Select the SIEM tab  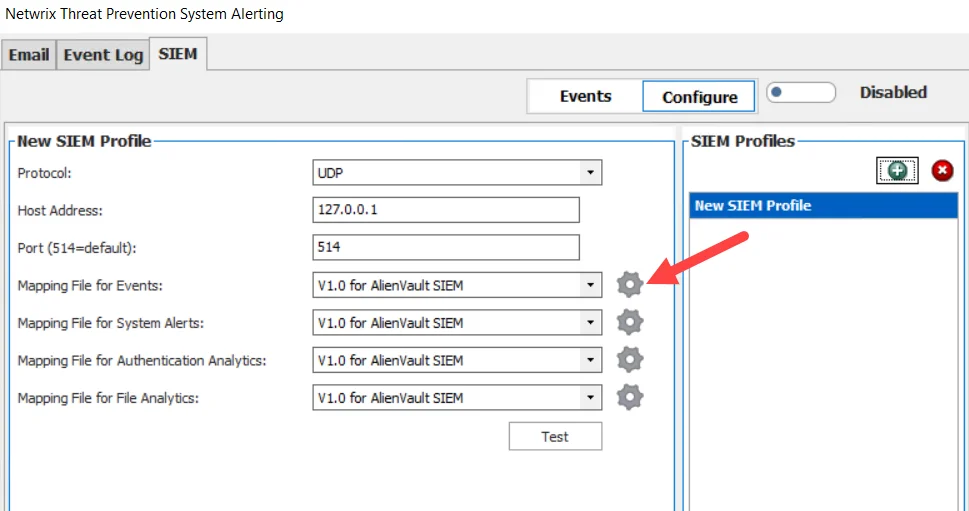click(178, 54)
